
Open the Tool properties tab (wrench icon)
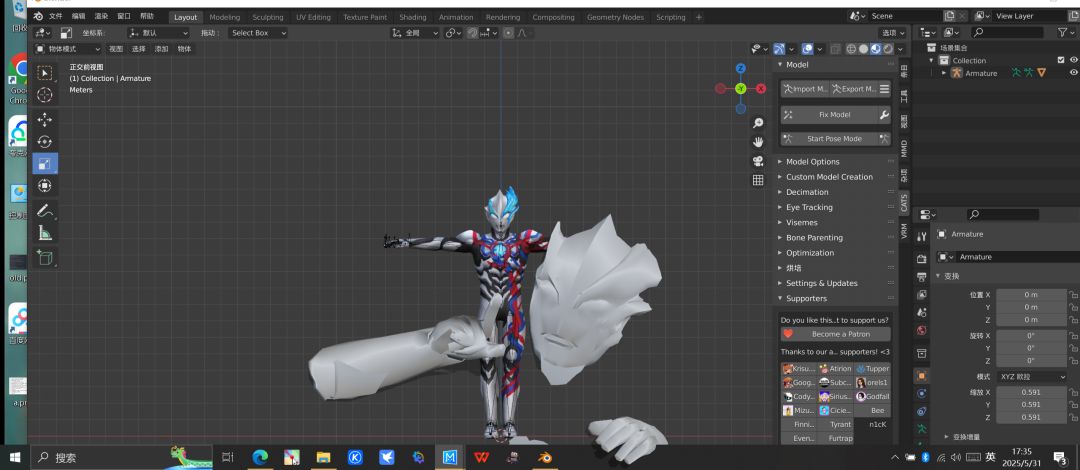pyautogui.click(x=922, y=237)
